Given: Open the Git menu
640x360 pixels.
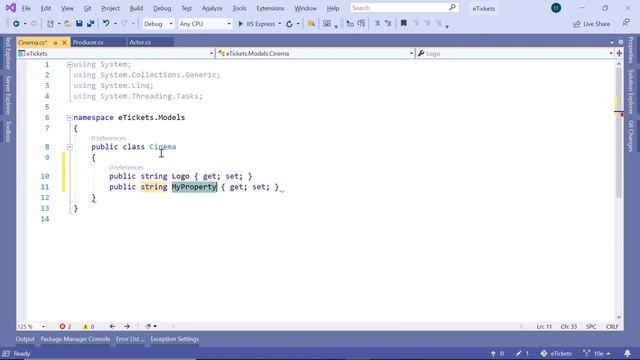Looking at the screenshot, I should click(x=87, y=8).
